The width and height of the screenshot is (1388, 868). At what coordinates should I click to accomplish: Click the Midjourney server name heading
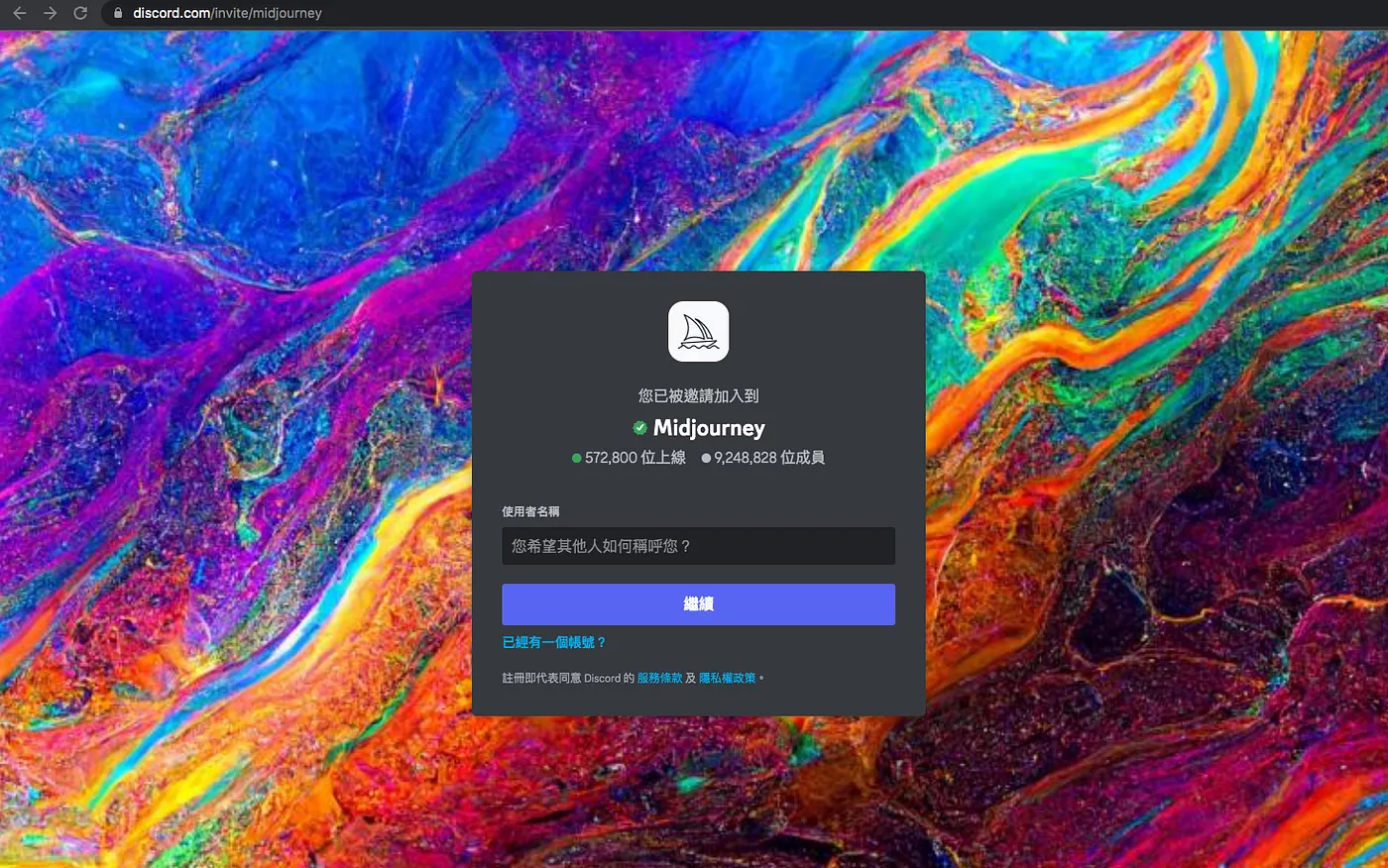click(x=709, y=428)
